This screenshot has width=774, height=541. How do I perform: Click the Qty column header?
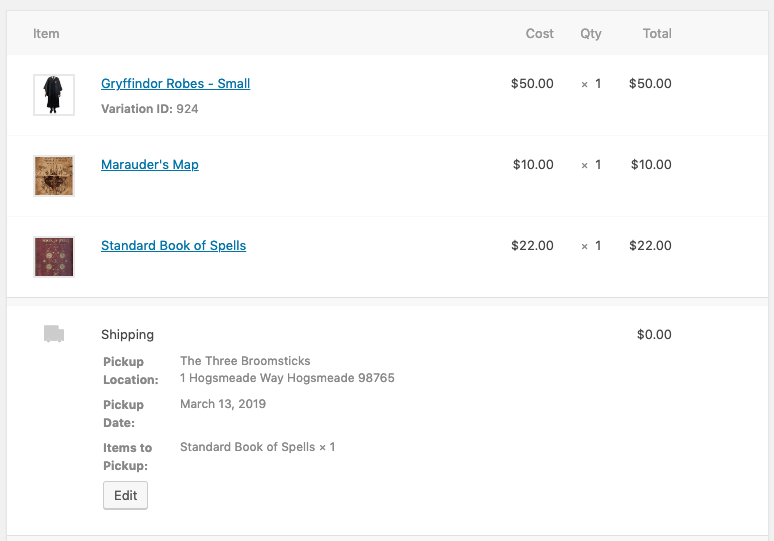[x=591, y=34]
